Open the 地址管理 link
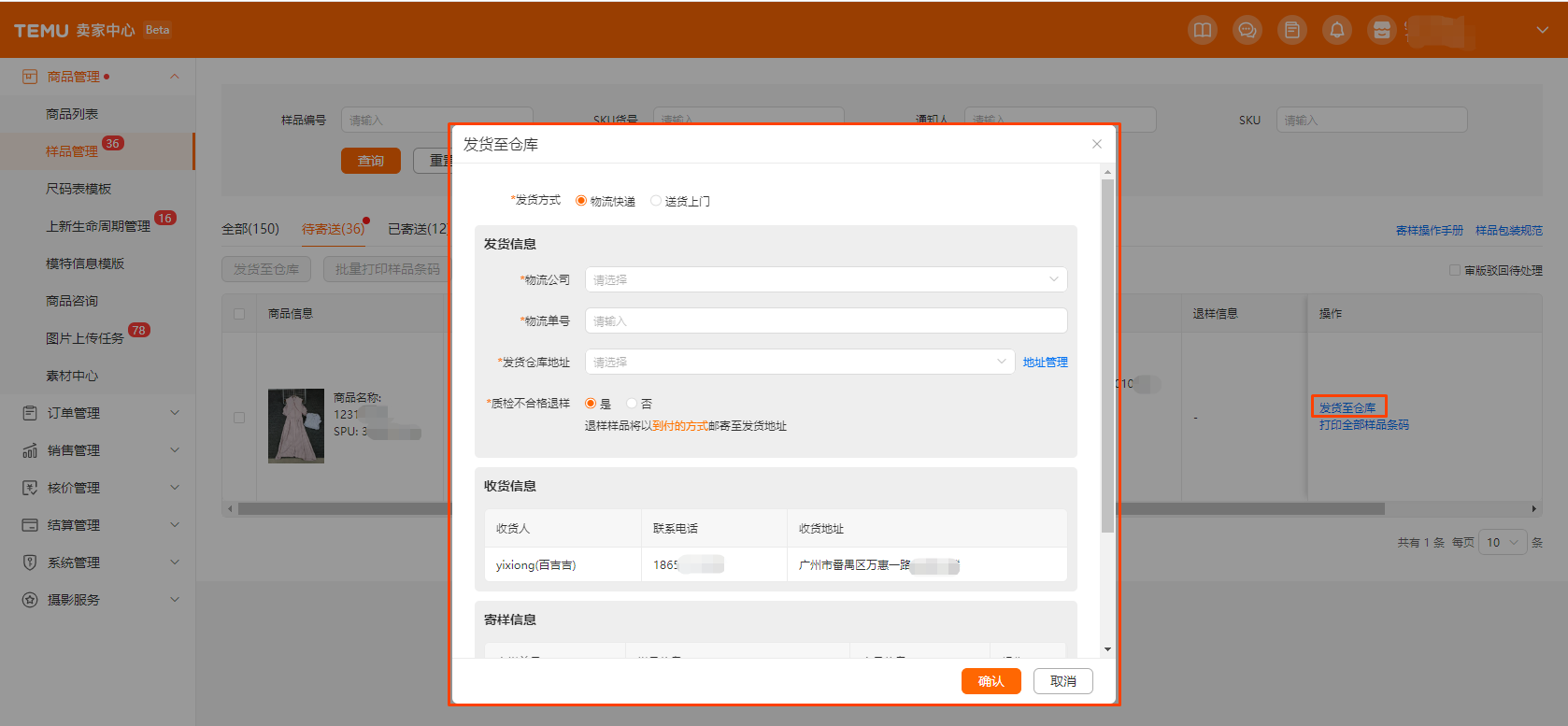Viewport: 1568px width, 726px height. tap(1045, 363)
